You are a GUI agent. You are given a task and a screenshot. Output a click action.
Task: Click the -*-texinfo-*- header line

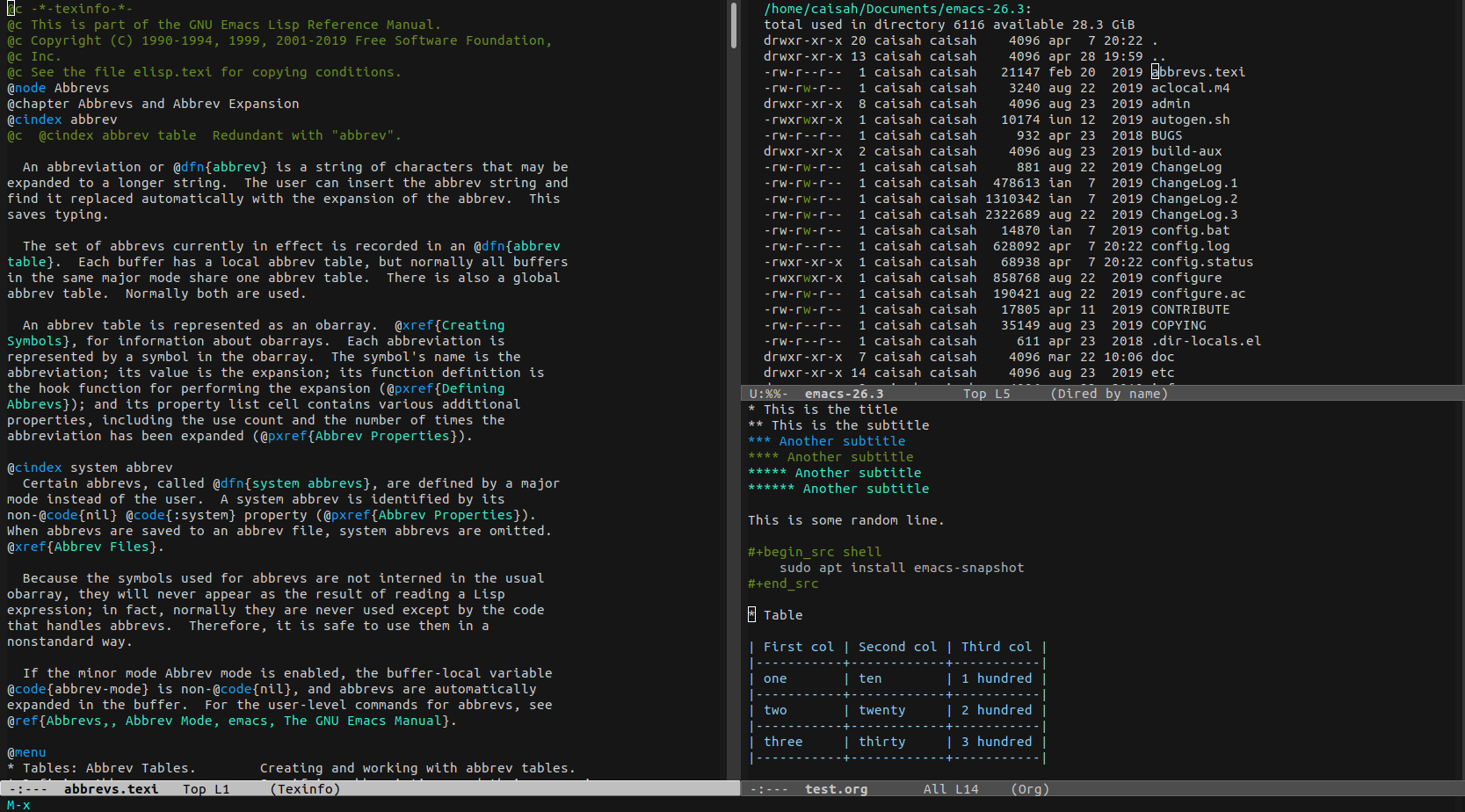[69, 9]
